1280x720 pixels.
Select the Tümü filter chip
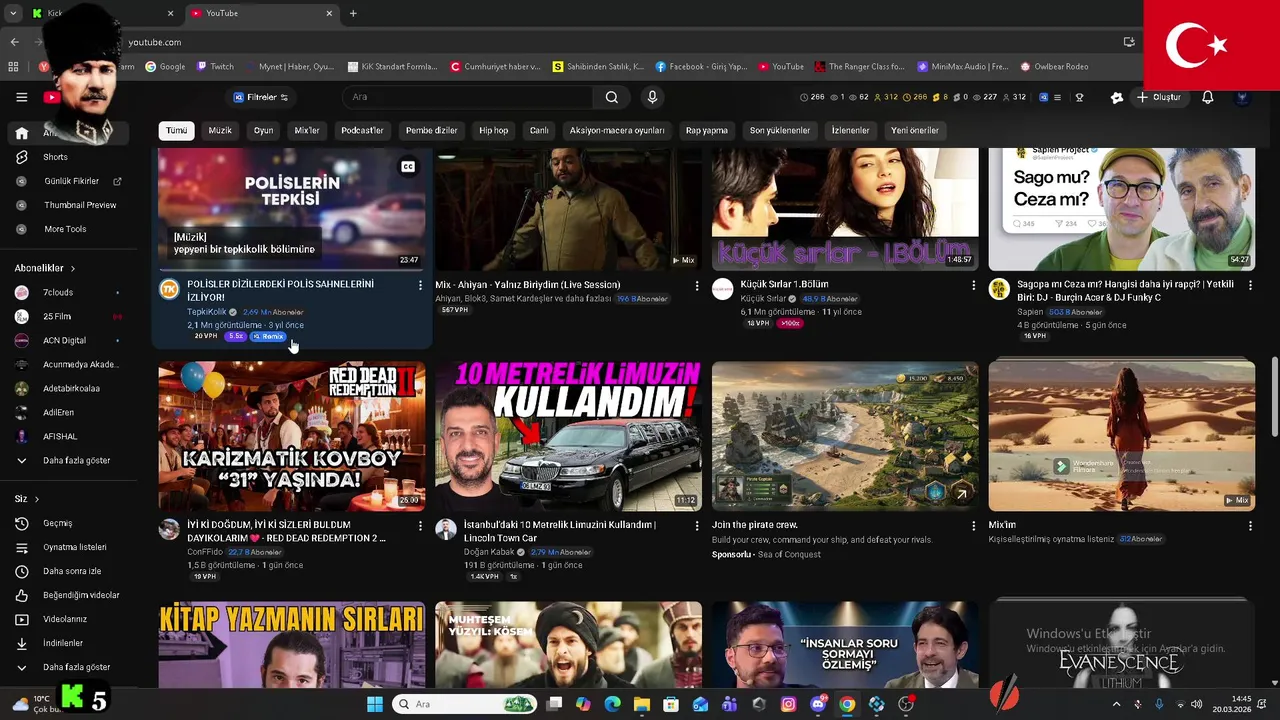pos(176,130)
